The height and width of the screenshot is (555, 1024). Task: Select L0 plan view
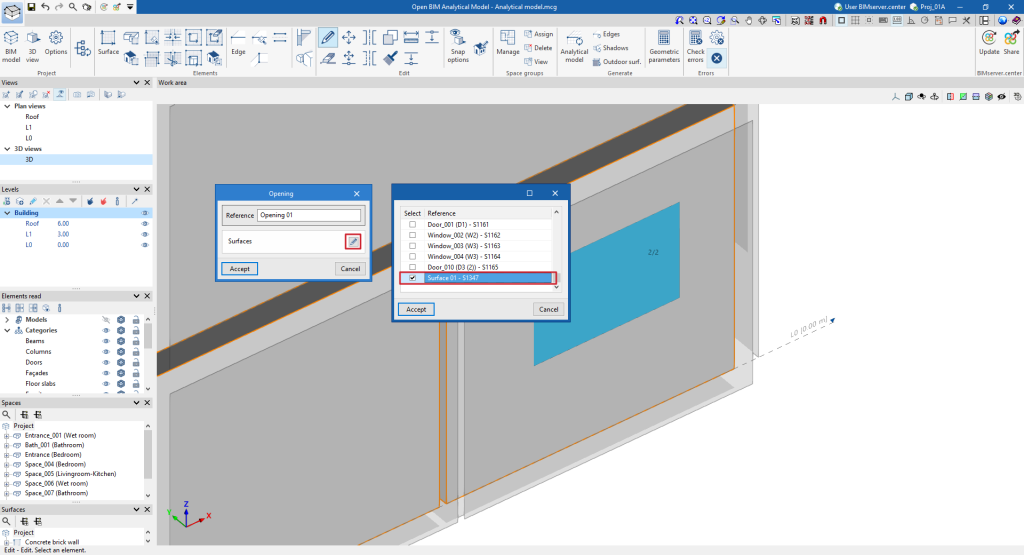29,138
